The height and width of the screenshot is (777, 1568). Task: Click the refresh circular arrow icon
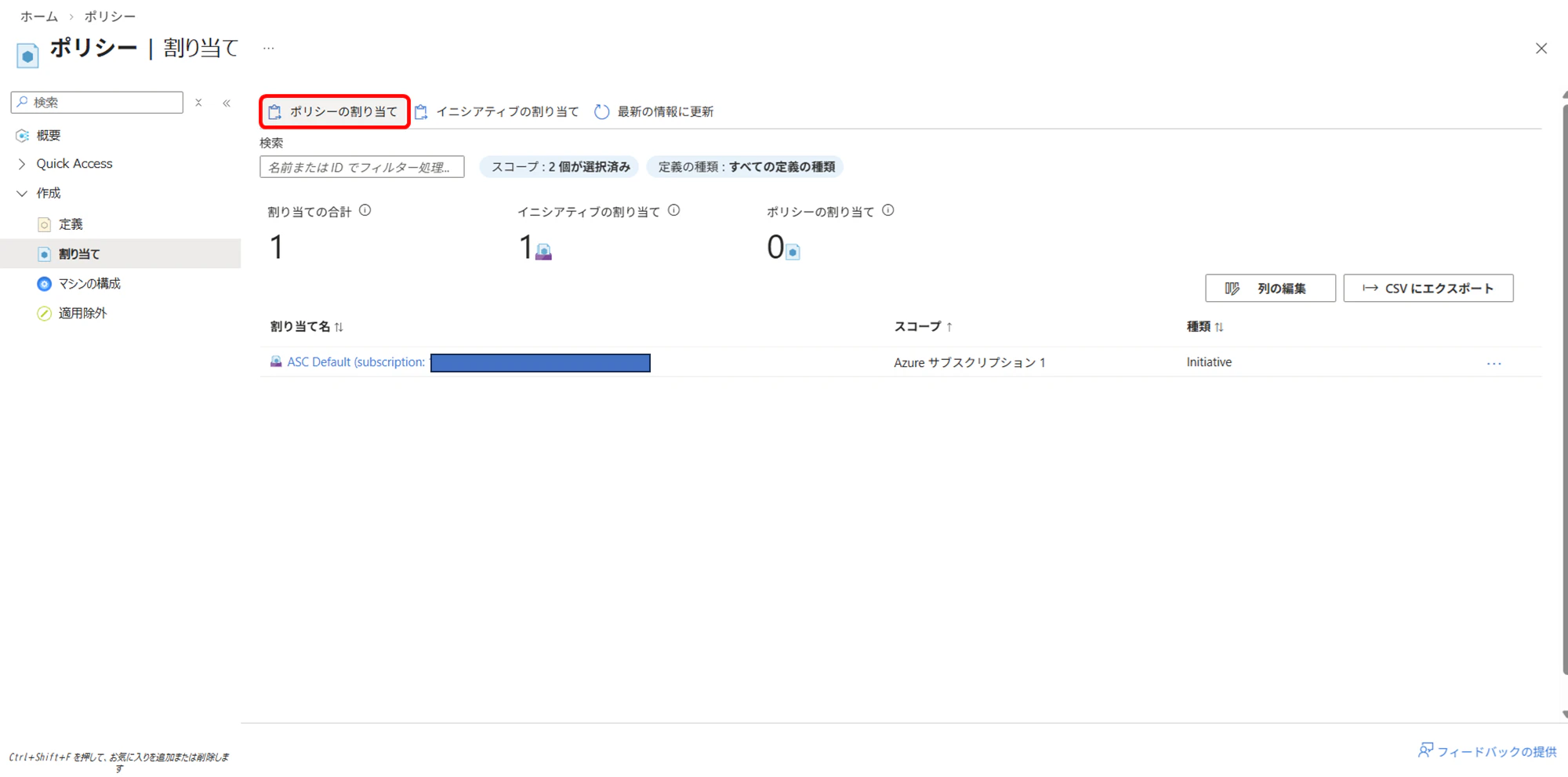coord(601,111)
